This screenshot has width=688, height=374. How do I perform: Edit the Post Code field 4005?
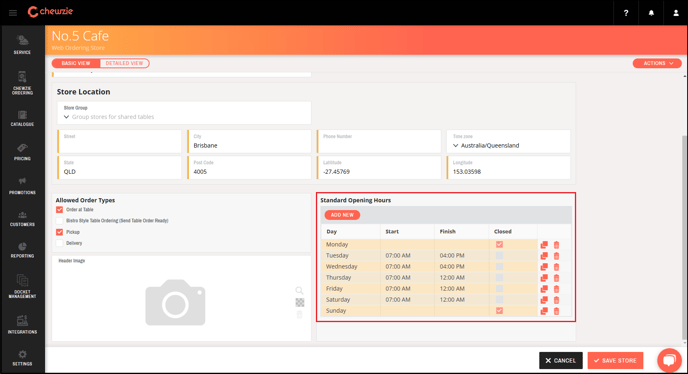pos(249,168)
